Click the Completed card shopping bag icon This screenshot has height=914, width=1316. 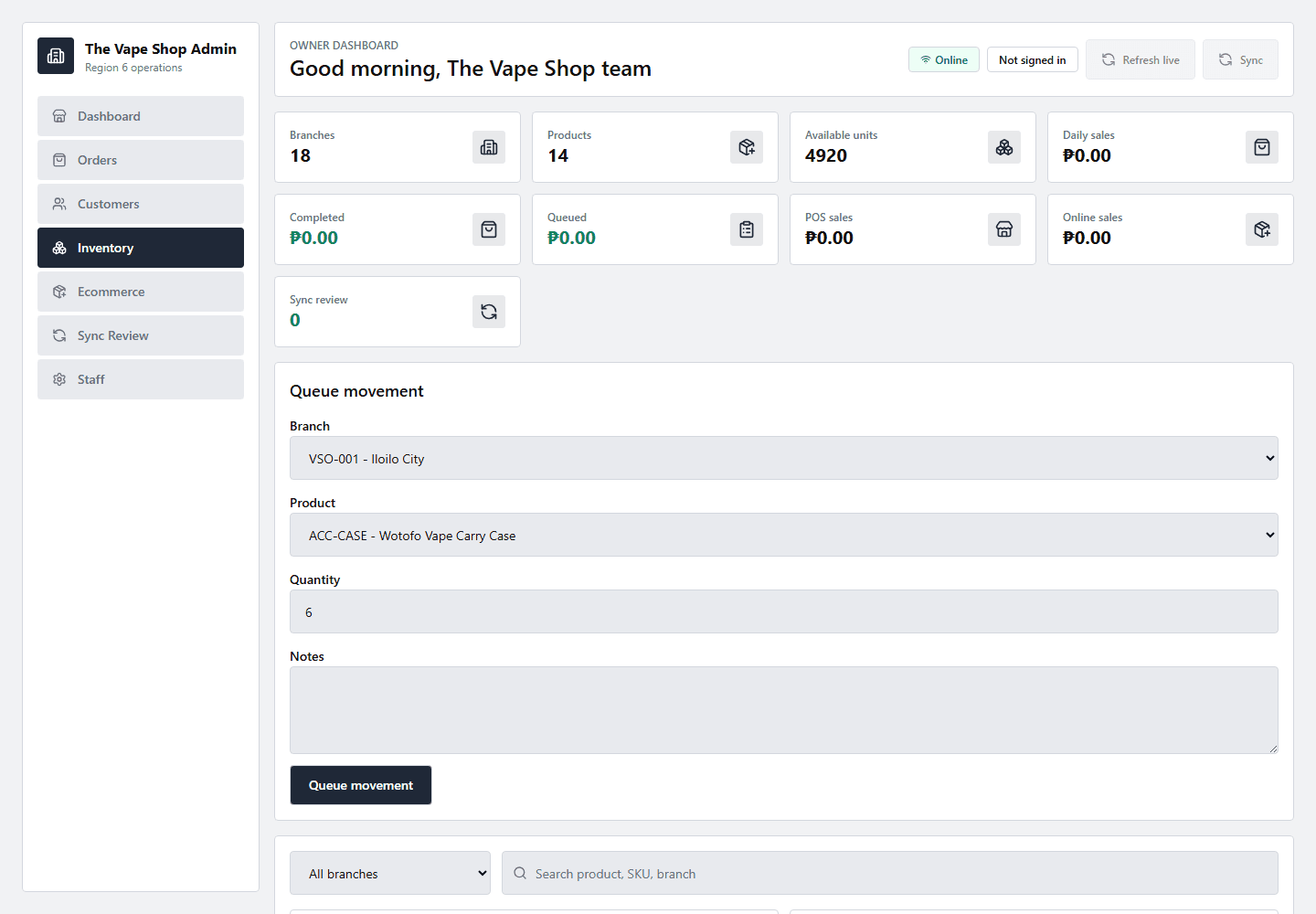489,229
